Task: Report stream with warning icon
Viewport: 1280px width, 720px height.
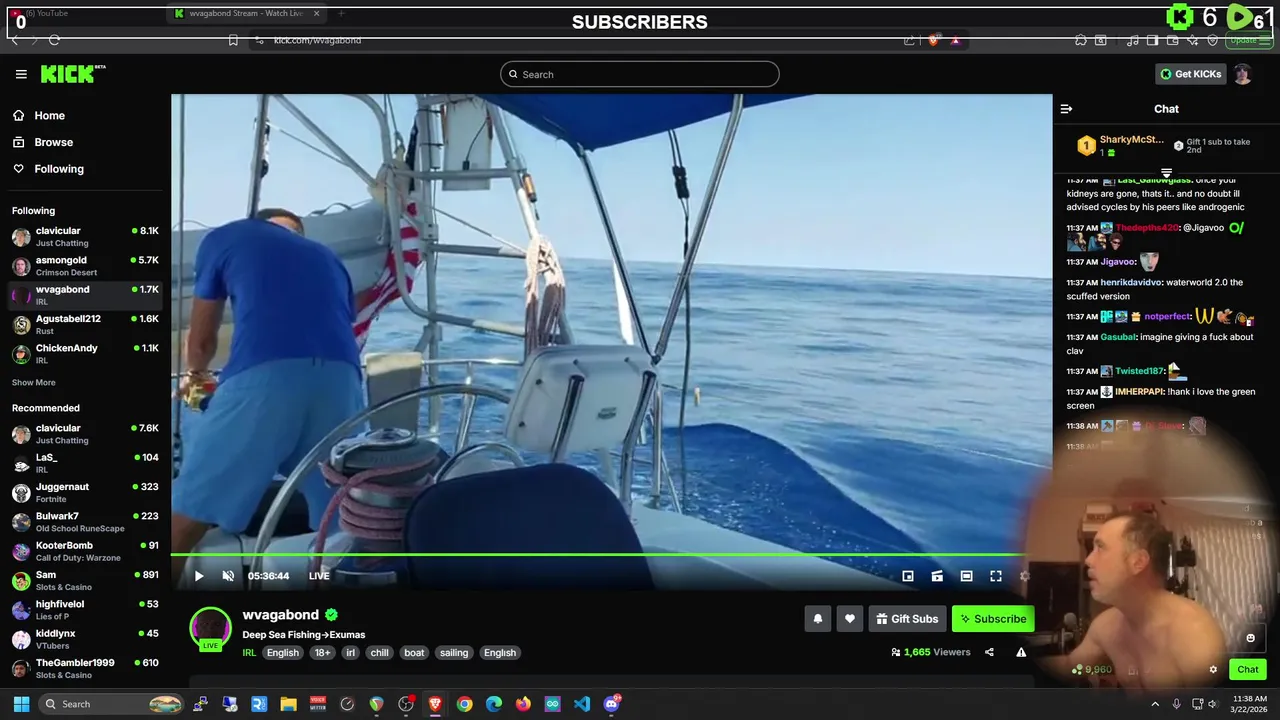Action: [1021, 652]
